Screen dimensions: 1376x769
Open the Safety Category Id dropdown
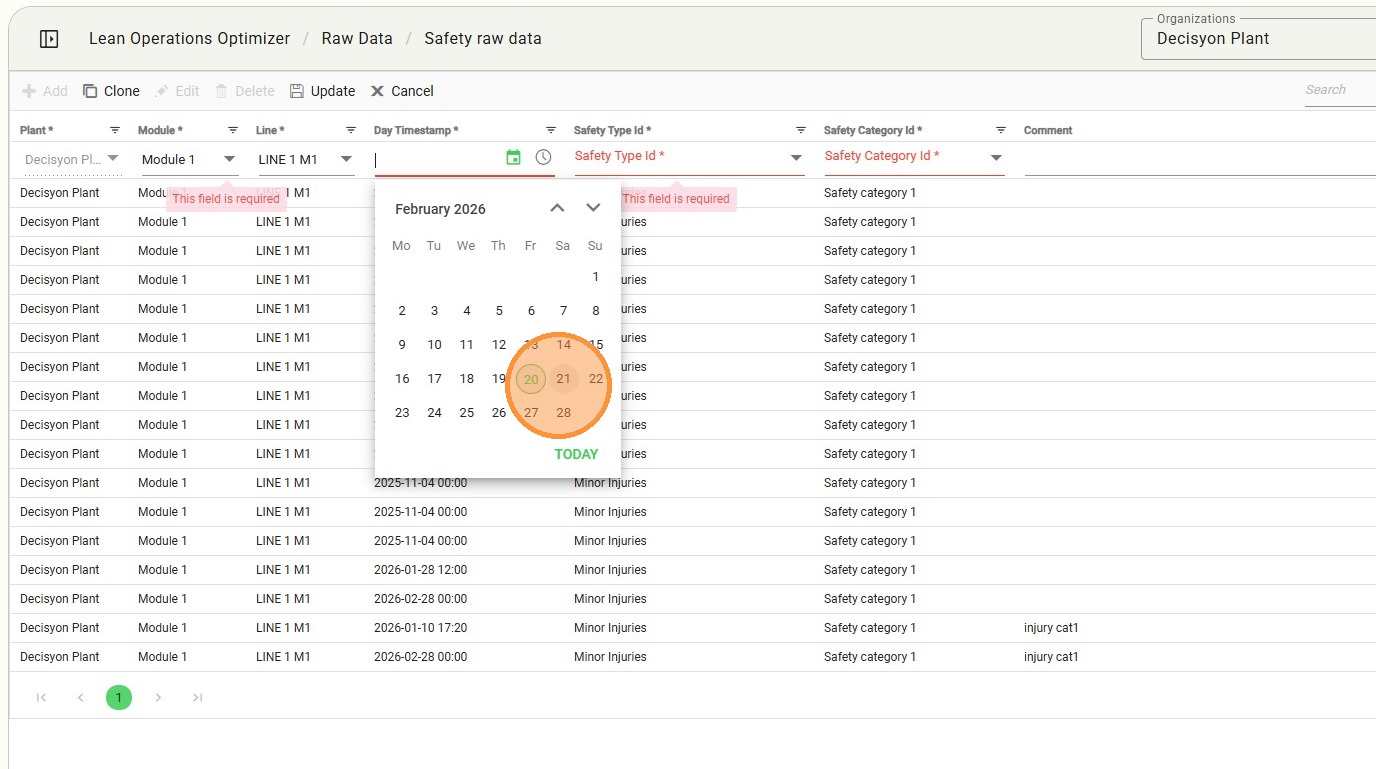point(996,158)
